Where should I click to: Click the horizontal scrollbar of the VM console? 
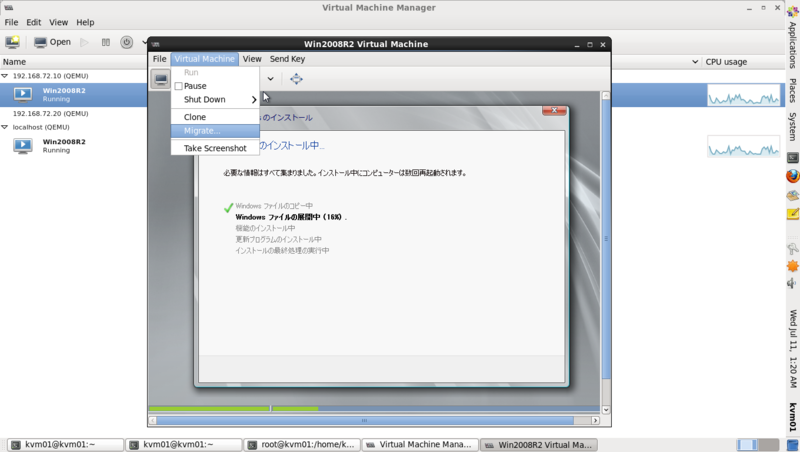(x=365, y=420)
